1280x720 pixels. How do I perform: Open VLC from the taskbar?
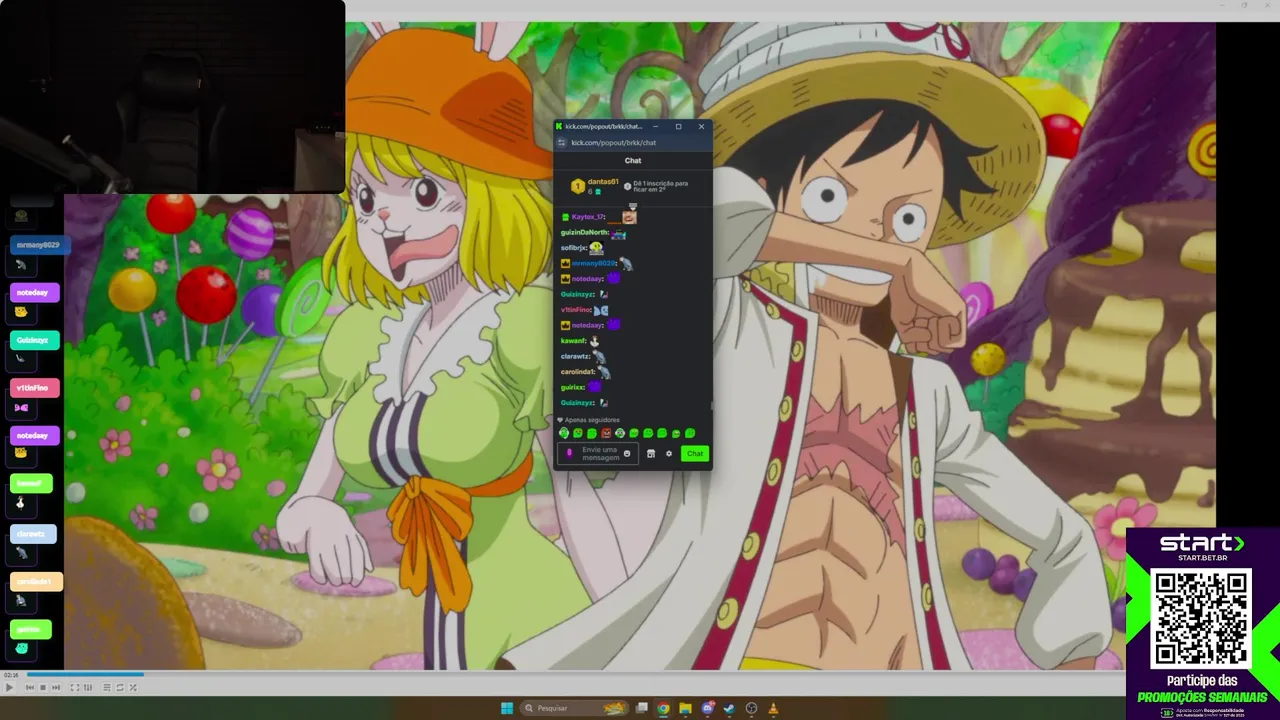click(773, 708)
